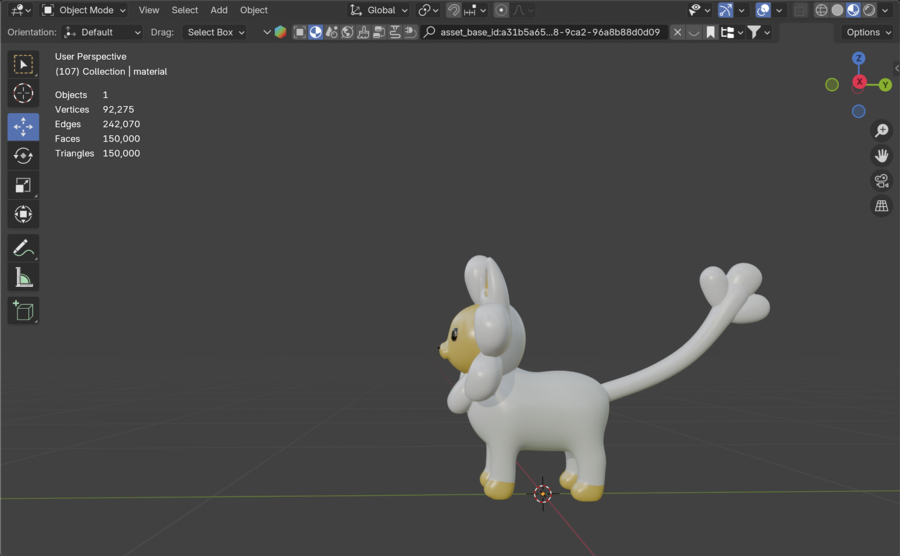Open the Add menu
900x556 pixels.
219,10
